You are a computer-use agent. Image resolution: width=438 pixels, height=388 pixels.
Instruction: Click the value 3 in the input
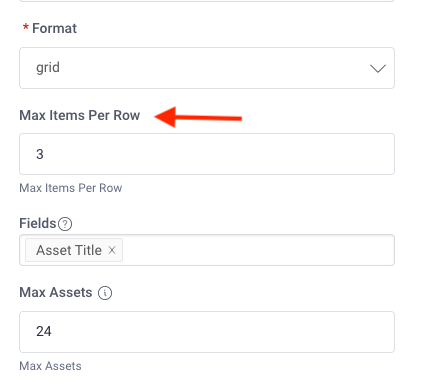pos(40,154)
